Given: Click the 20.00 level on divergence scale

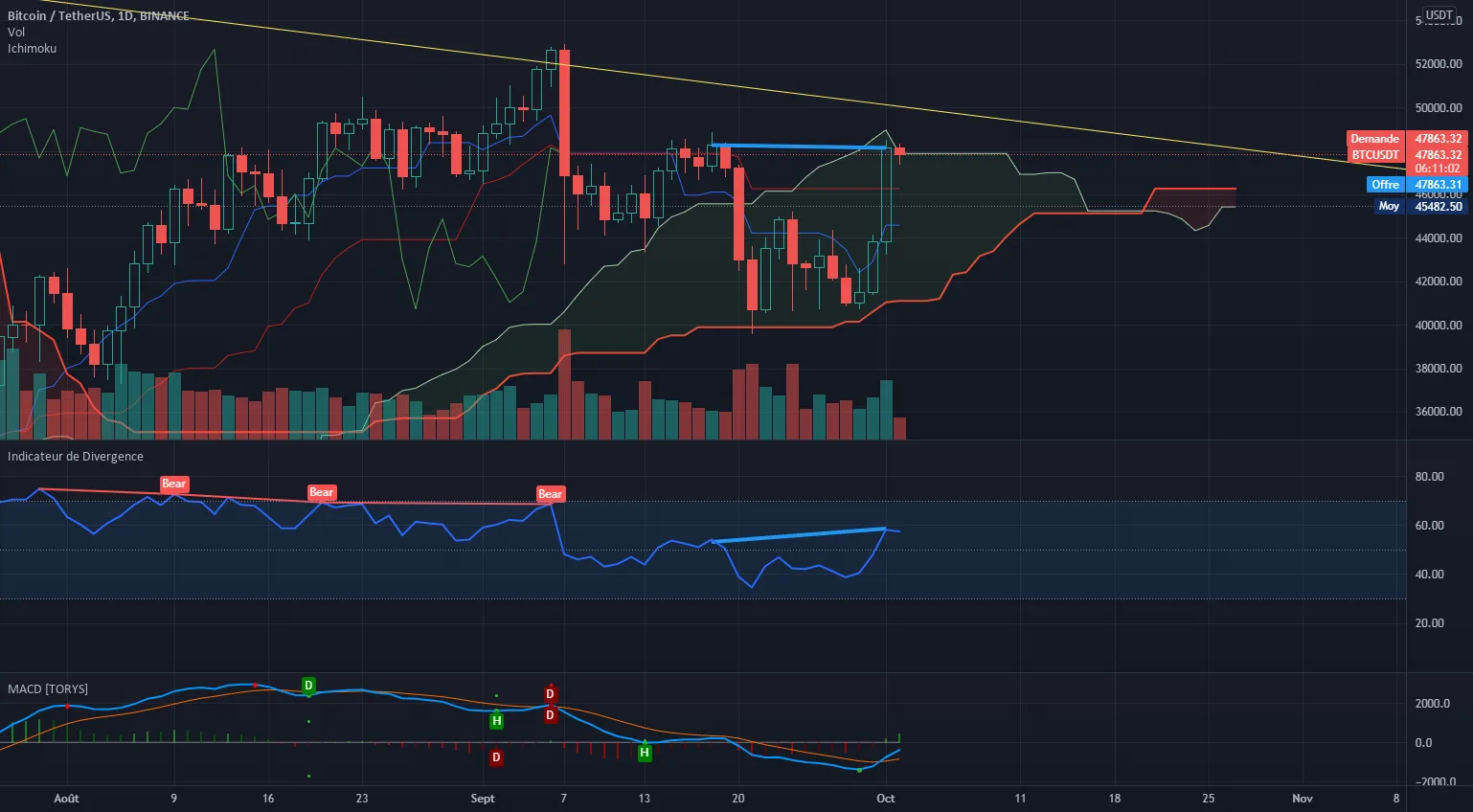Looking at the screenshot, I should tap(1430, 623).
